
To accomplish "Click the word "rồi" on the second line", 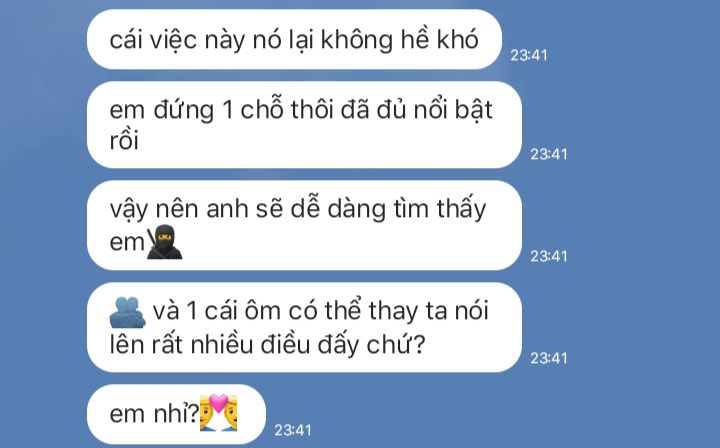I will [124, 140].
